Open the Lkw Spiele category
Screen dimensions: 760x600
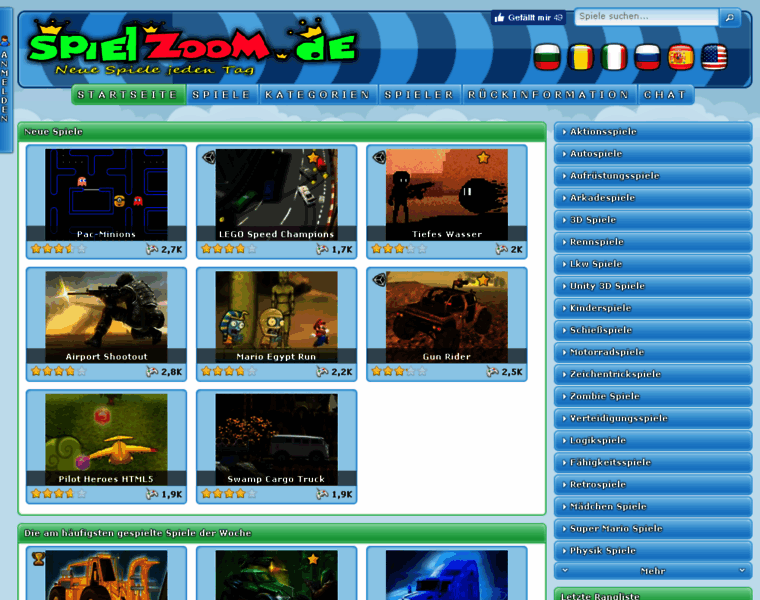click(x=653, y=264)
